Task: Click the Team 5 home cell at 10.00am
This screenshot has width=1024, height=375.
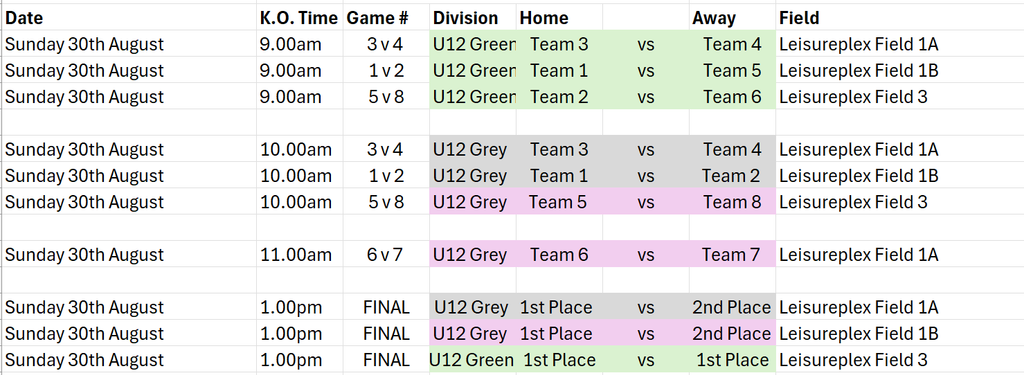Action: [559, 202]
